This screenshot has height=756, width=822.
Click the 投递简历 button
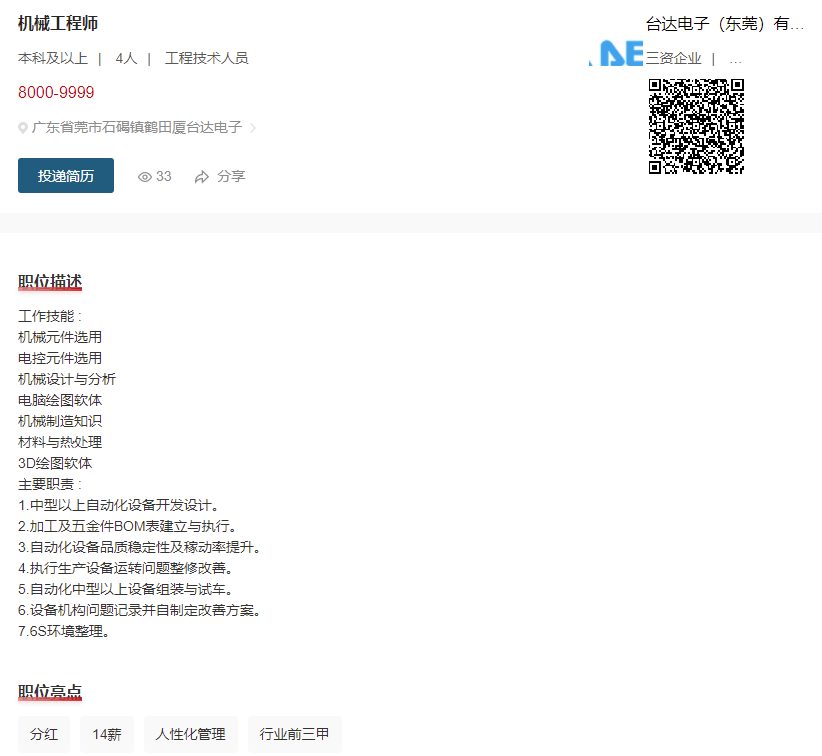tap(66, 176)
